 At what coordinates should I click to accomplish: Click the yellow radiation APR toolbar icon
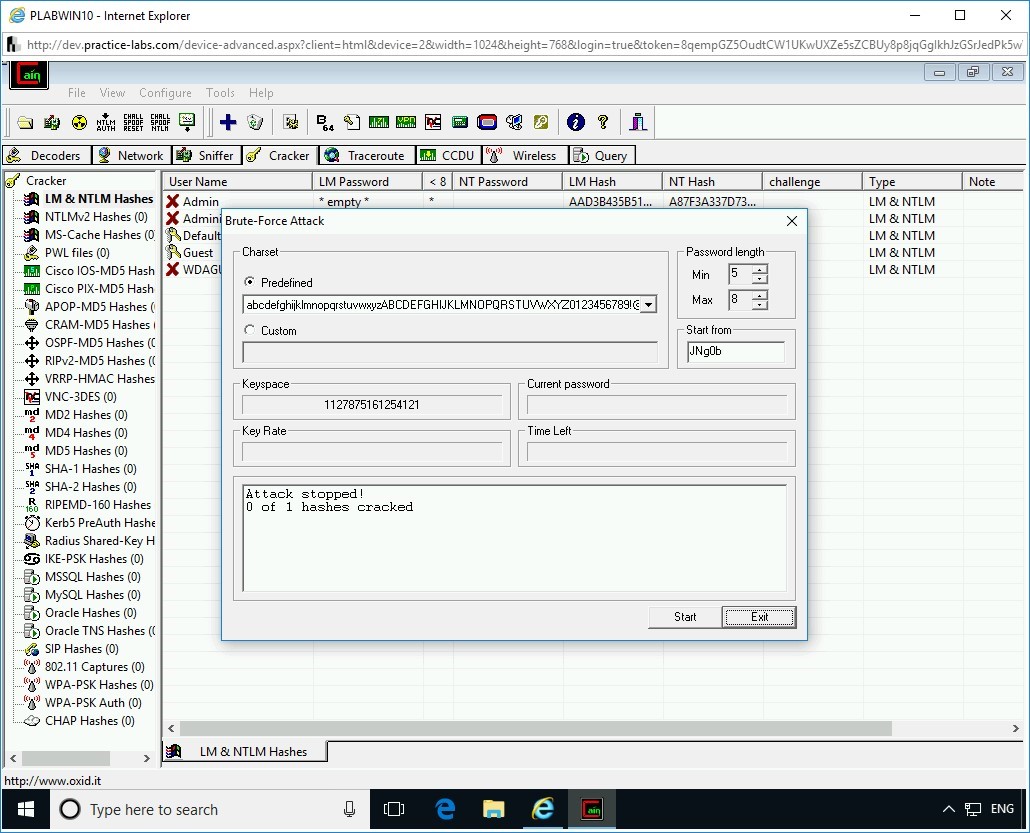[x=79, y=122]
